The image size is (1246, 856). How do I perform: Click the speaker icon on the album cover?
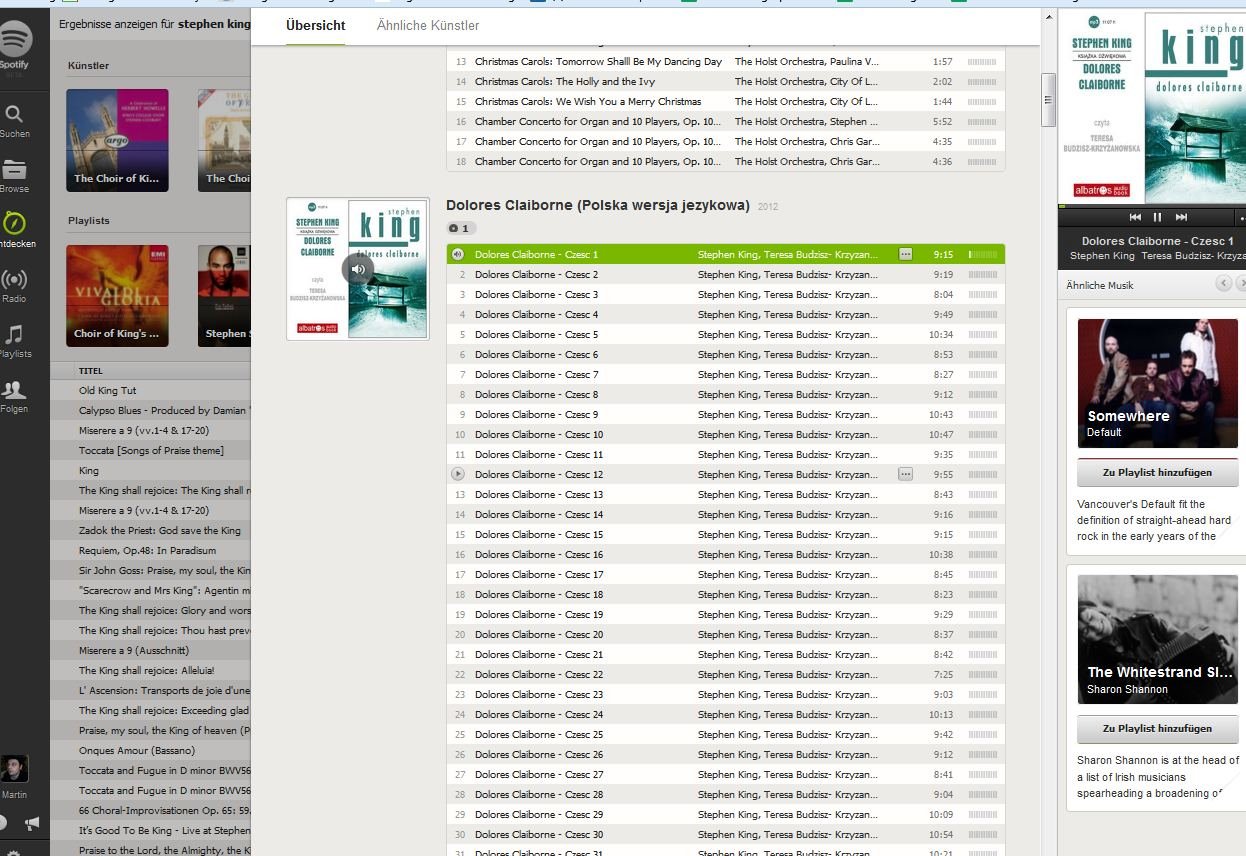click(357, 269)
